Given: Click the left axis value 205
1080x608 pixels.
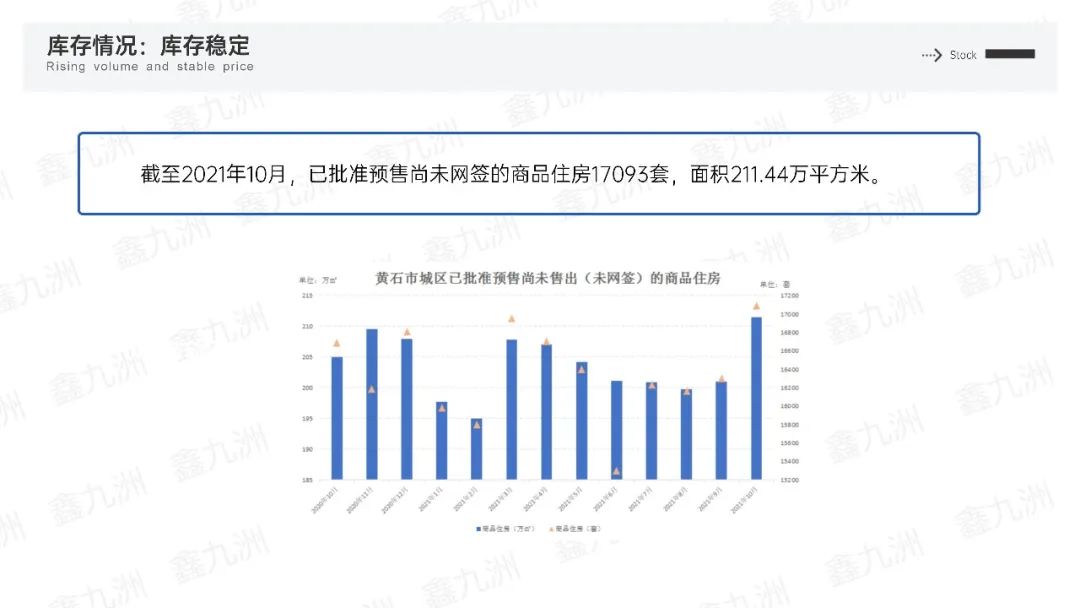Looking at the screenshot, I should tap(307, 357).
